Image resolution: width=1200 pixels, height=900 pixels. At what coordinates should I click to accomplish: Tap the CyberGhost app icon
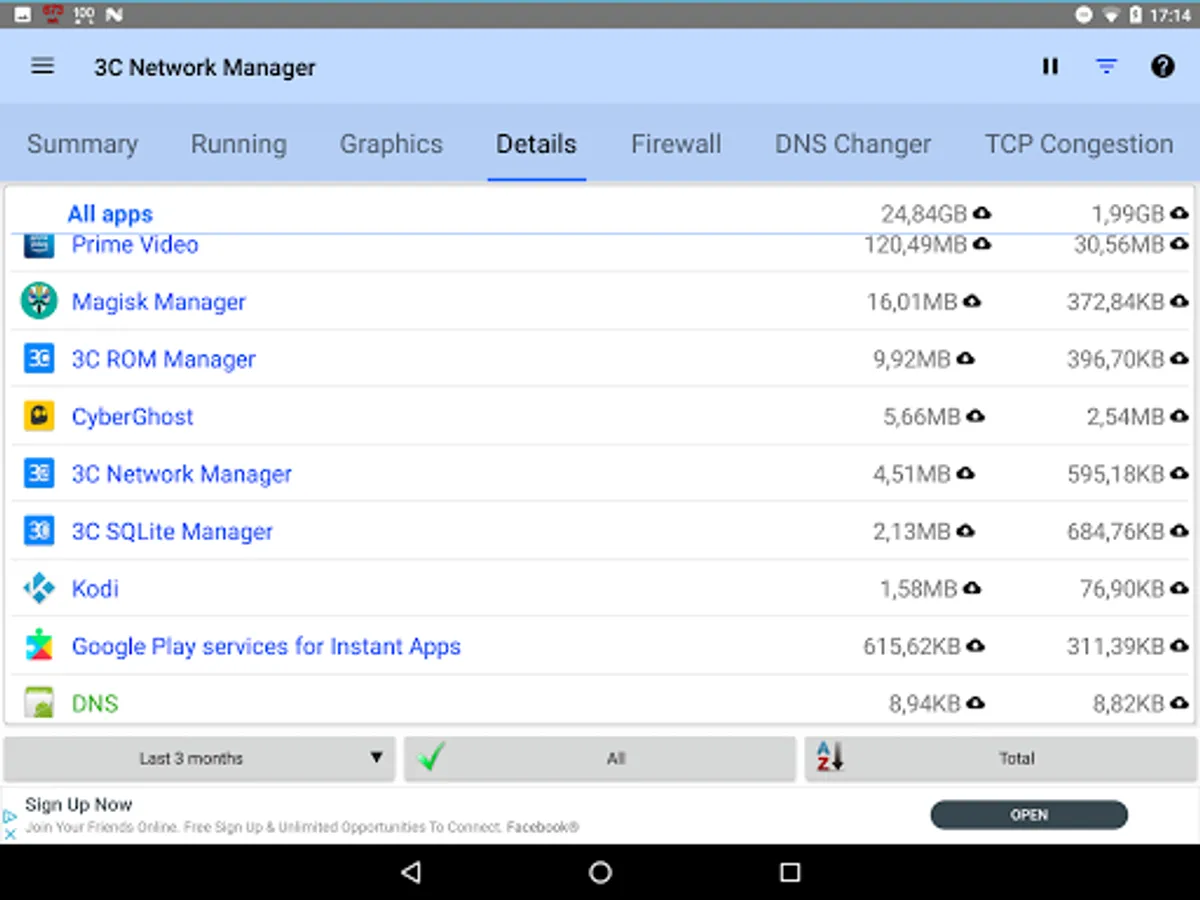[39, 416]
